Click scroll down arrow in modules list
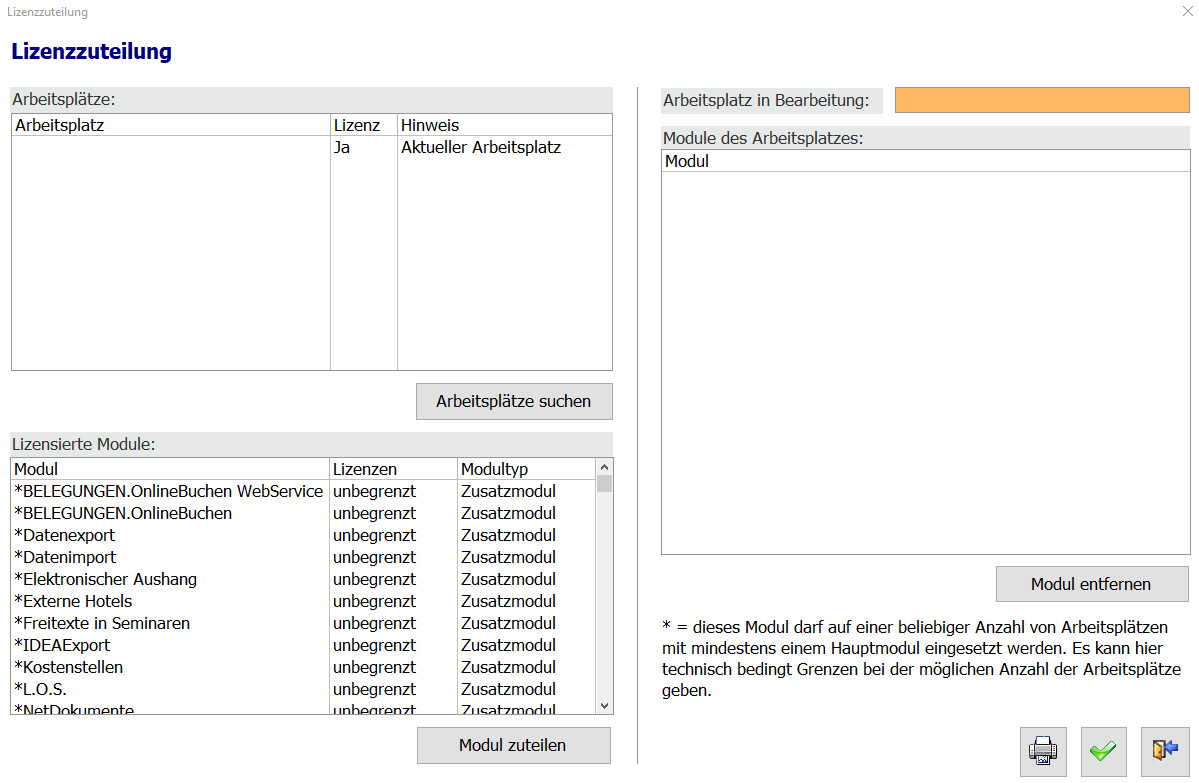The image size is (1199, 783). pos(604,705)
